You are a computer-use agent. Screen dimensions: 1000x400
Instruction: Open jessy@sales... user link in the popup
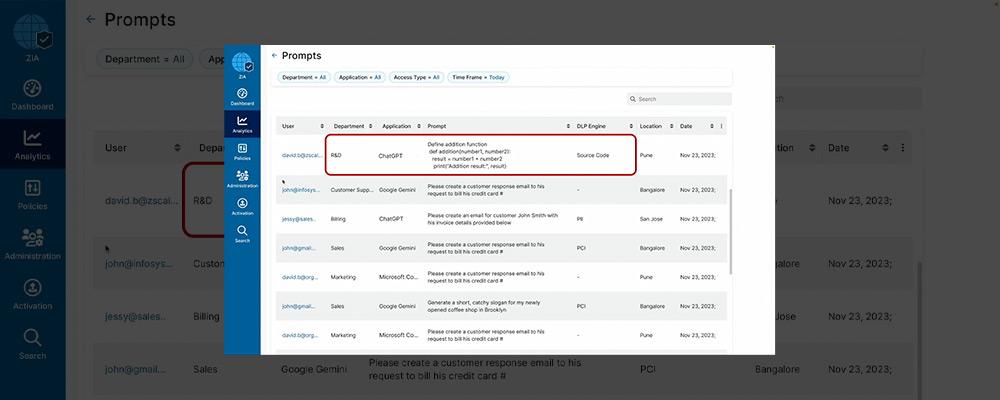[298, 219]
